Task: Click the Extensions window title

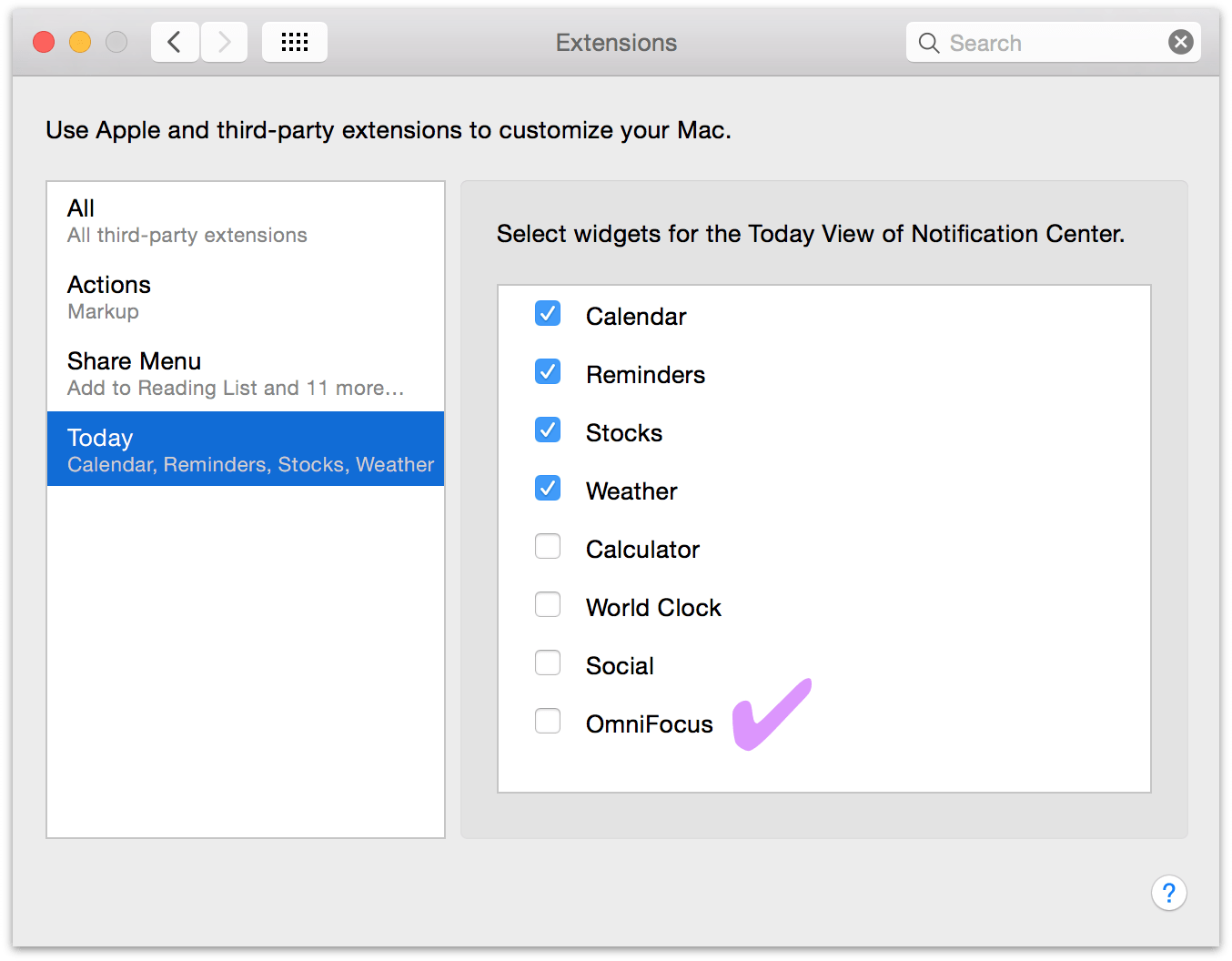Action: pyautogui.click(x=616, y=43)
